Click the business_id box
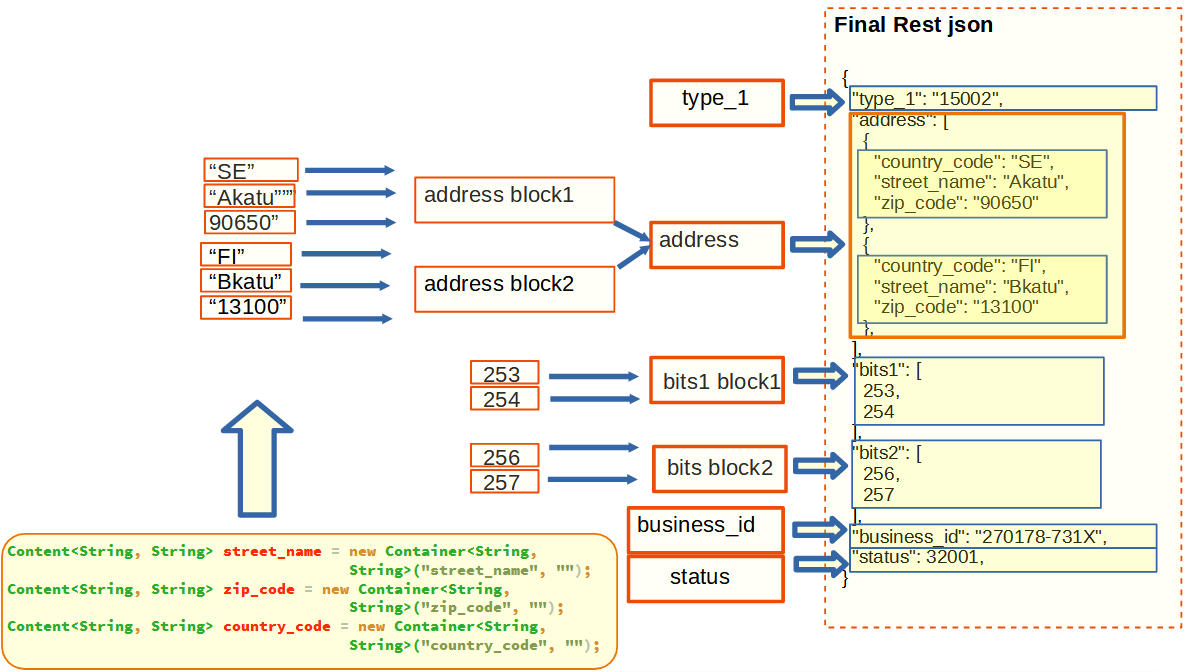The image size is (1193, 672). coord(705,529)
